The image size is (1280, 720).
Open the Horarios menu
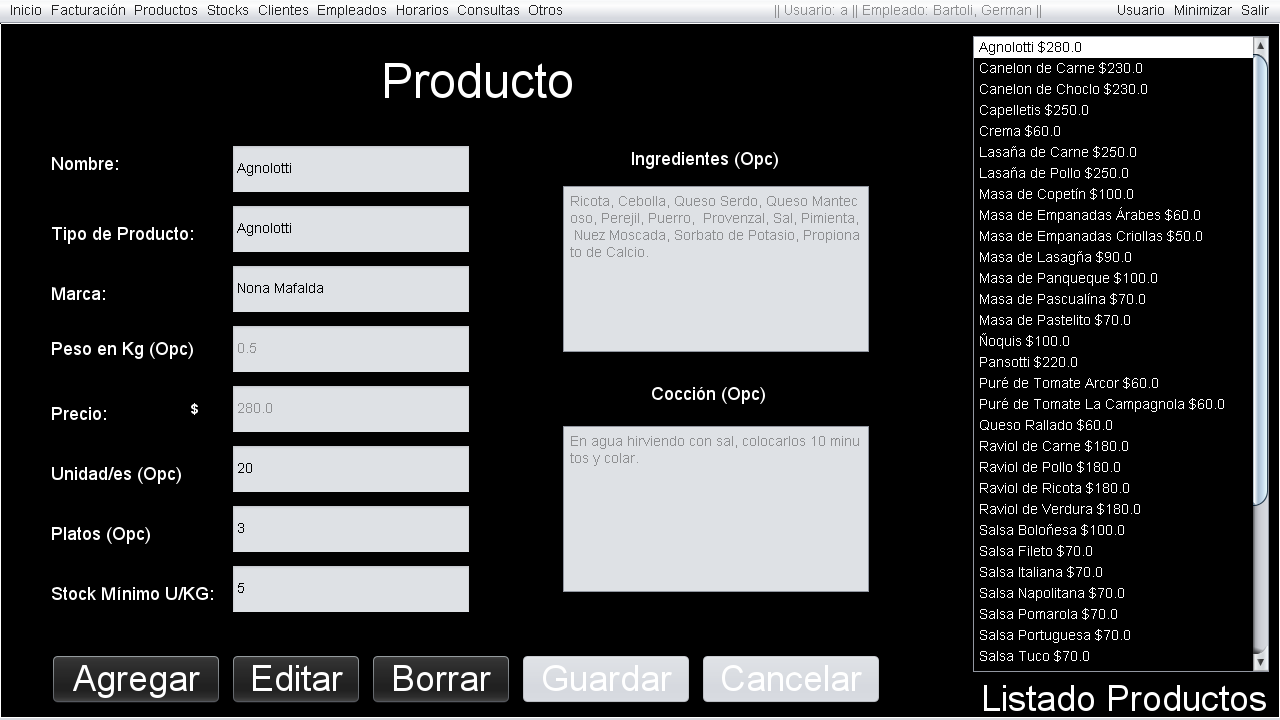click(x=422, y=10)
